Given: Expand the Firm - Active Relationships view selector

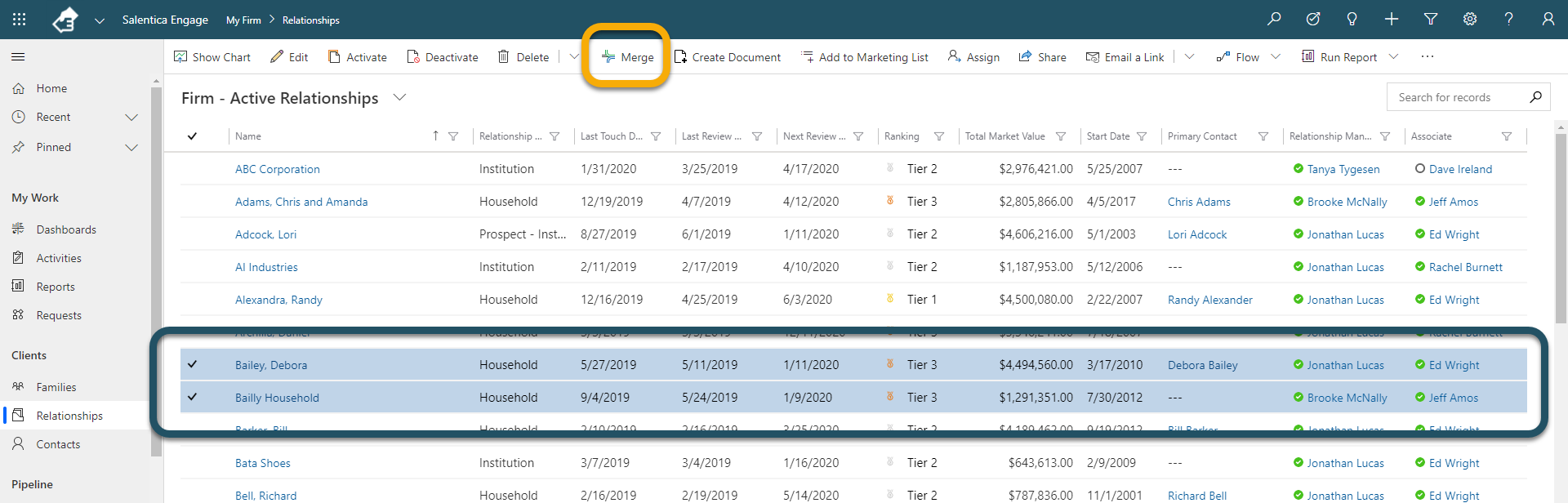Looking at the screenshot, I should pos(399,98).
